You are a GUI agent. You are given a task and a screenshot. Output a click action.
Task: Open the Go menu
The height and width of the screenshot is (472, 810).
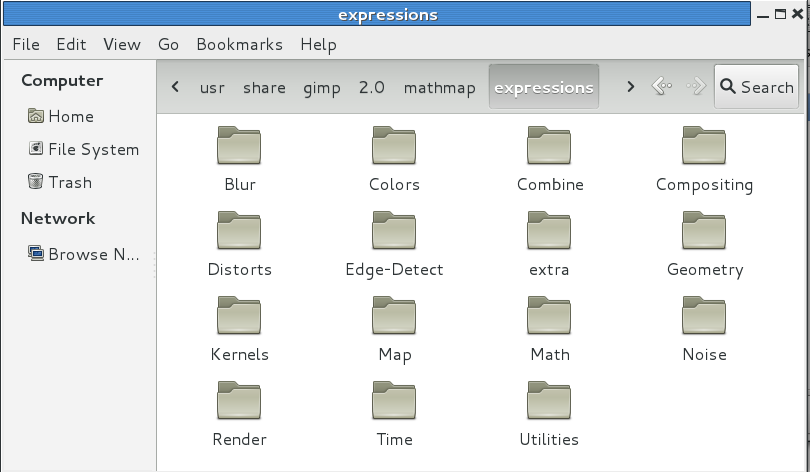[x=168, y=44]
